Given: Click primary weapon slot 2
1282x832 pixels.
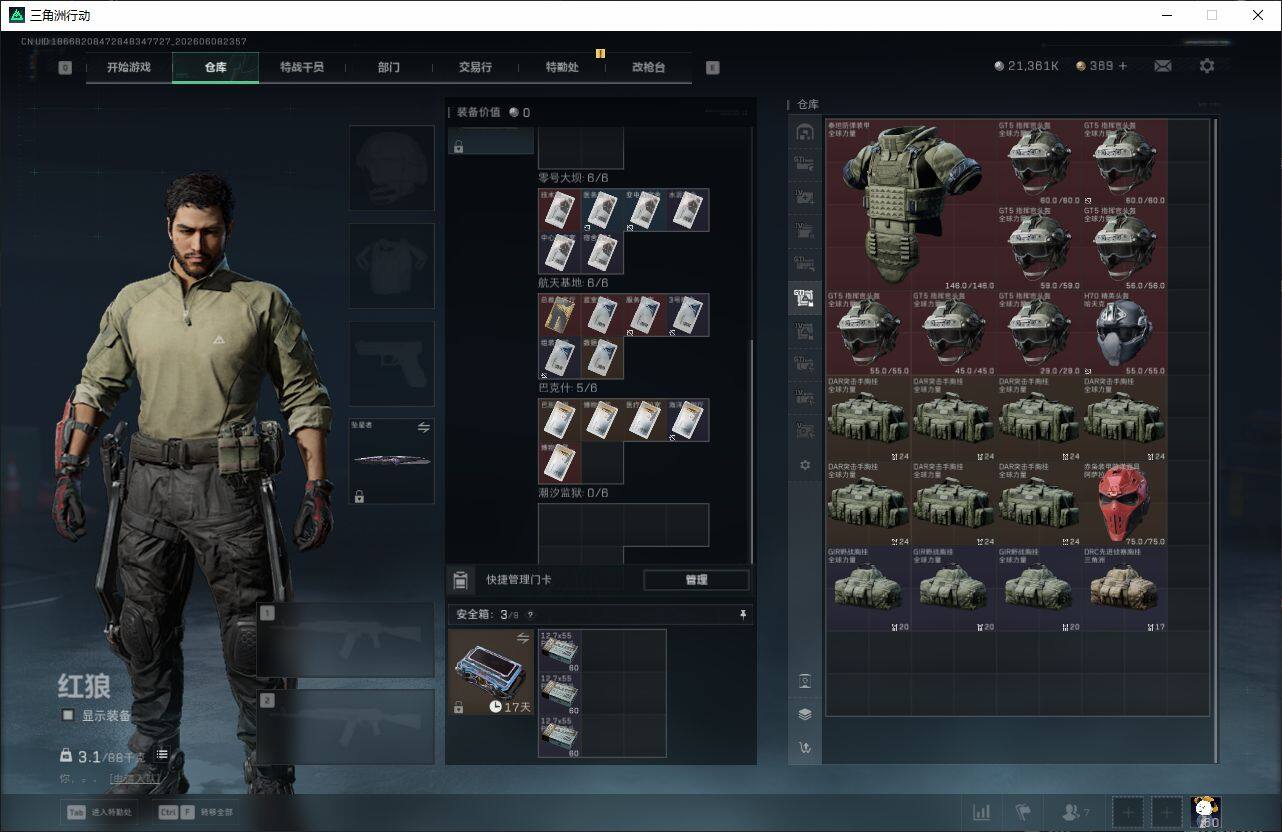Looking at the screenshot, I should [x=346, y=727].
